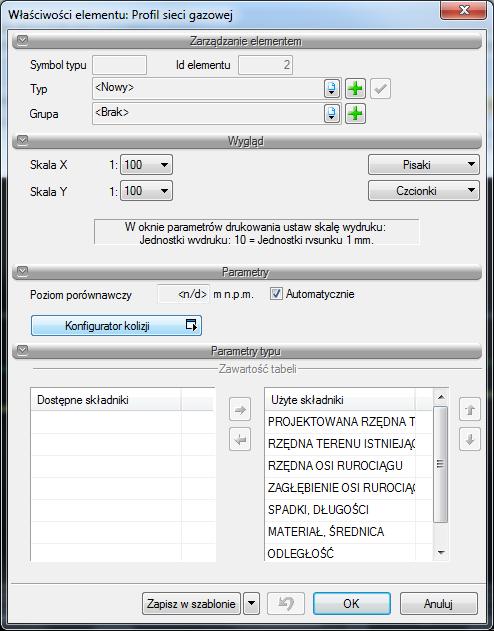The height and width of the screenshot is (631, 494).
Task: Move selected component up in list
Action: point(470,410)
